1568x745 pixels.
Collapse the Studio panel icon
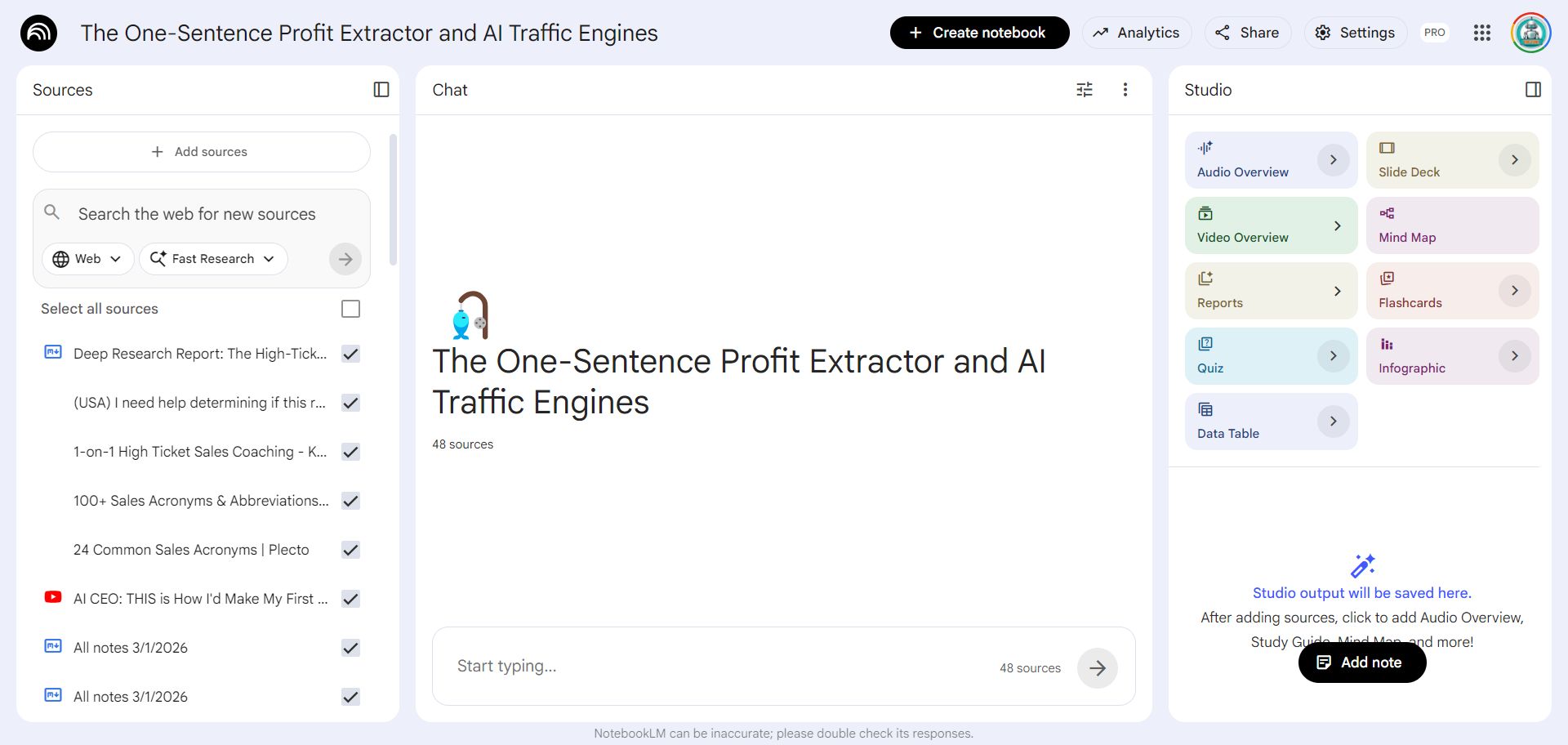coord(1533,90)
